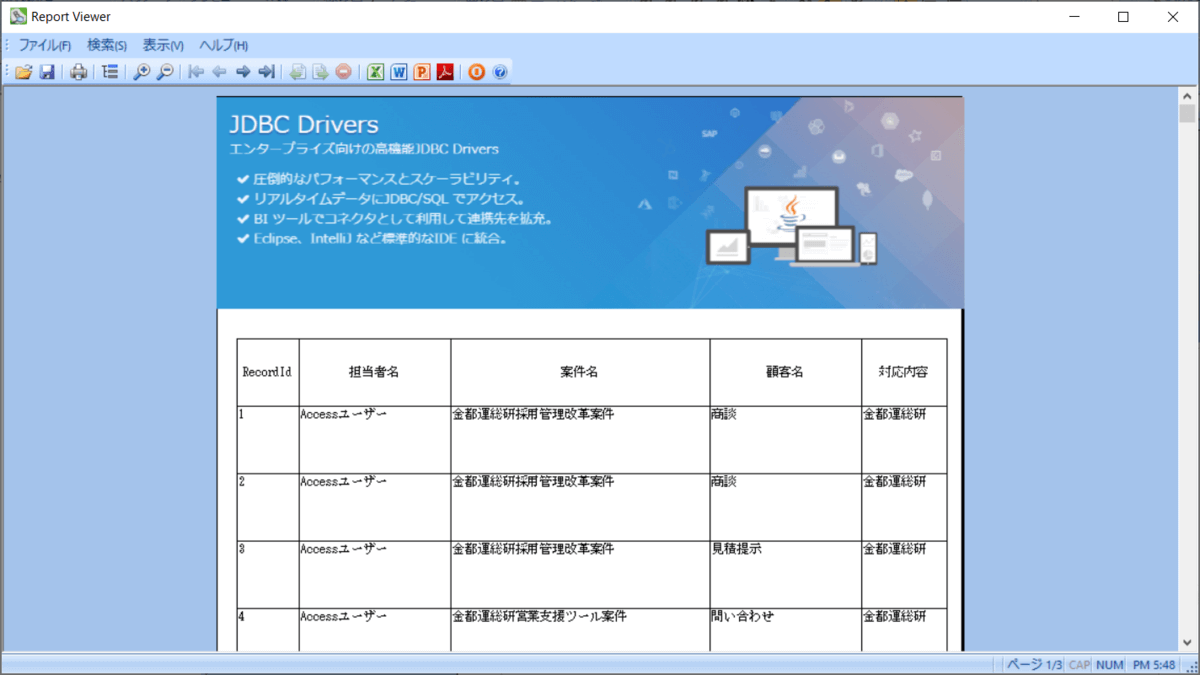
Task: Click the 案件名 column header
Action: (x=580, y=372)
